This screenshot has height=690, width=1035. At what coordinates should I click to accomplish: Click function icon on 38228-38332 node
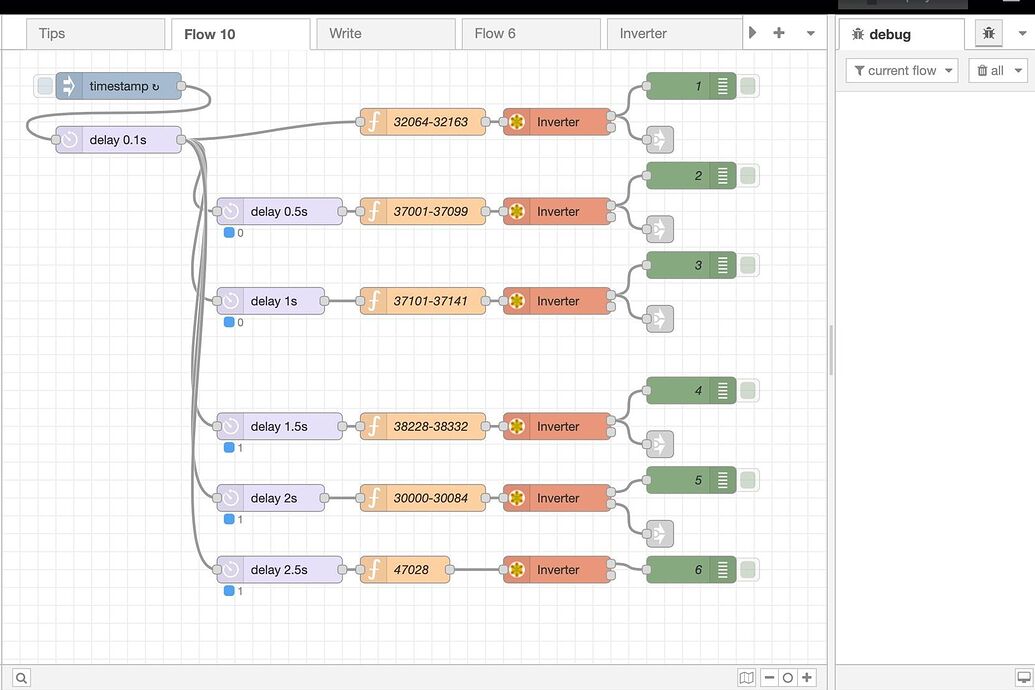coord(374,427)
